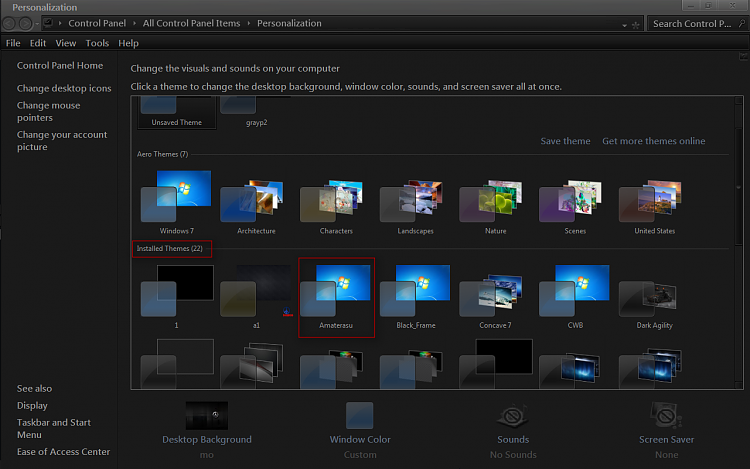Screen dimensions: 750x469
Task: Click the Personalization breadcrumb
Action: click(x=289, y=23)
